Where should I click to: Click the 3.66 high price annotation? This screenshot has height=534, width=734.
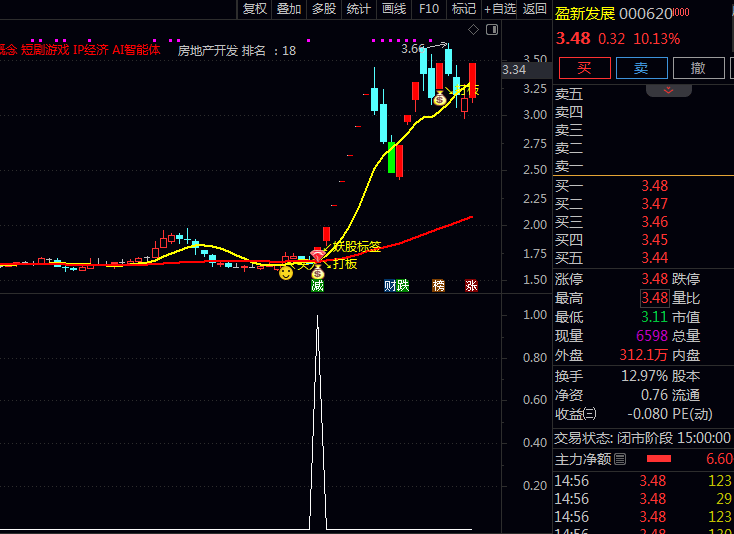click(413, 49)
